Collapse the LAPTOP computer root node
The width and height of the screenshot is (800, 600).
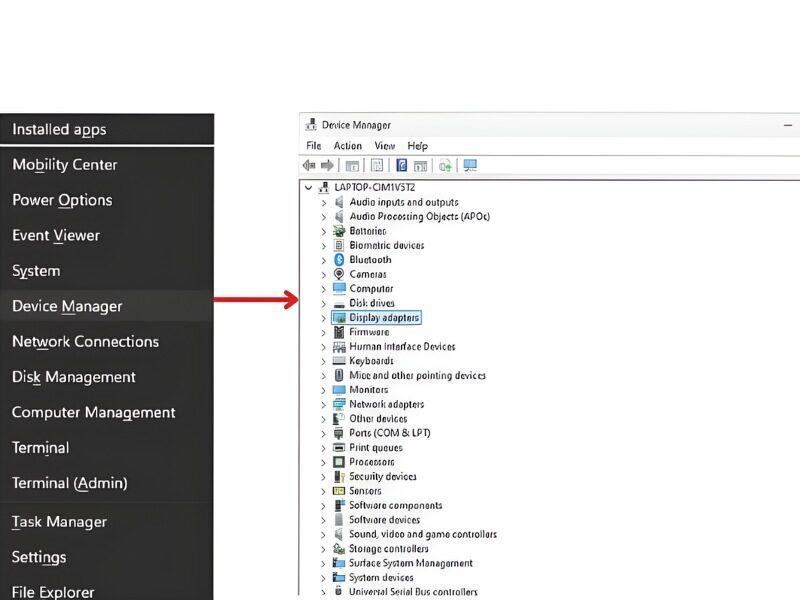(308, 187)
